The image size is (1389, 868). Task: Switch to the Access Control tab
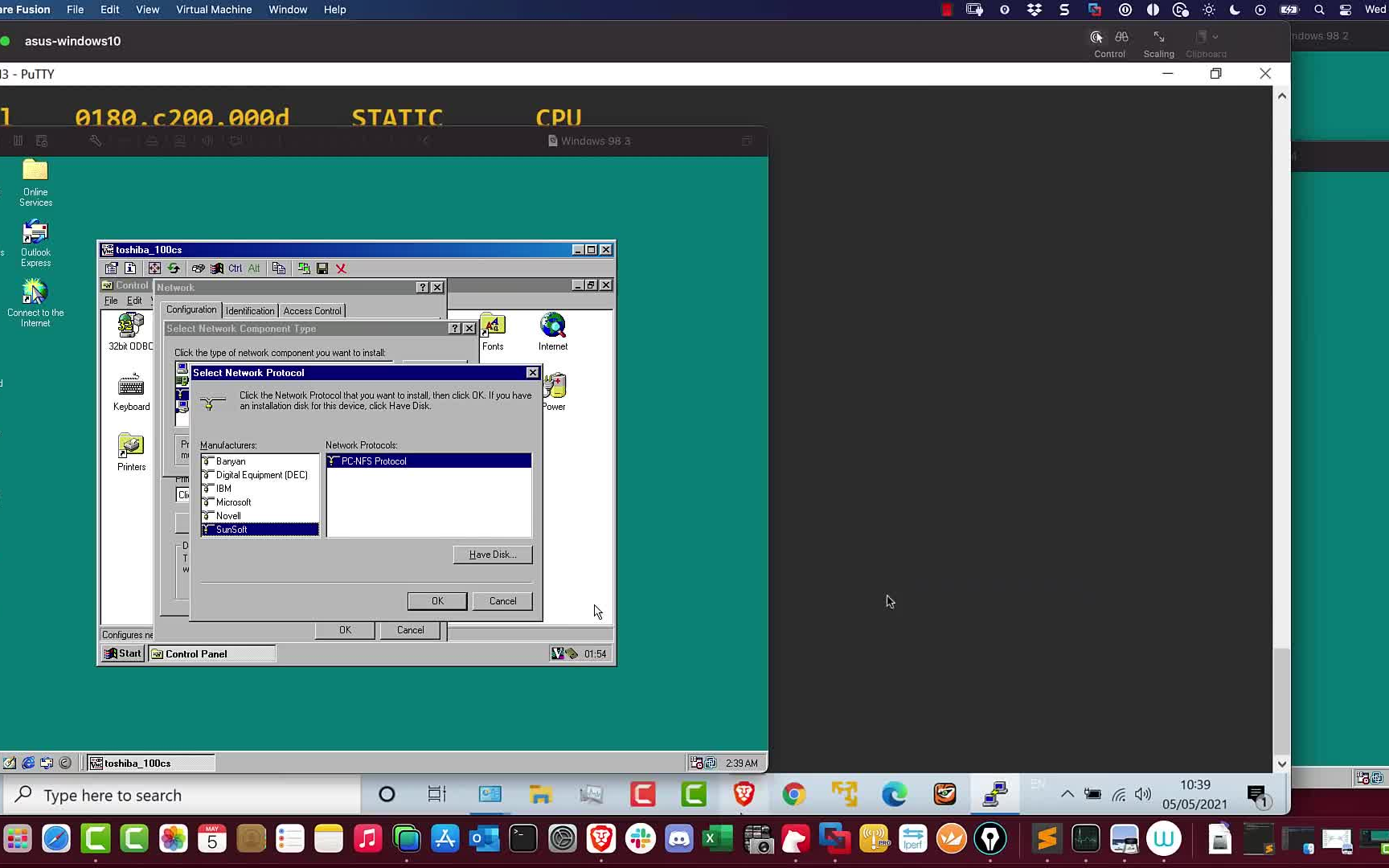point(313,311)
